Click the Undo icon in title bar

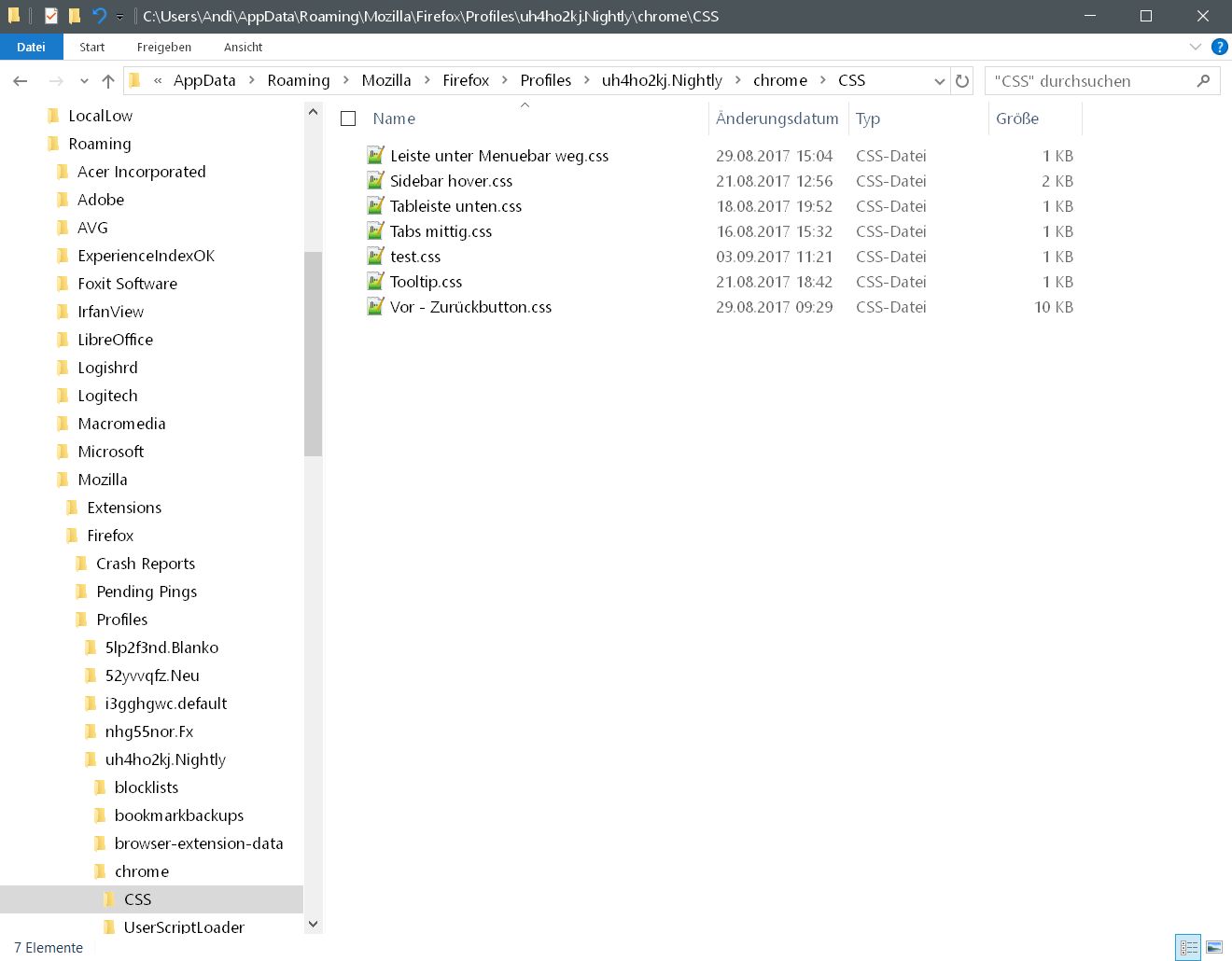pos(99,16)
